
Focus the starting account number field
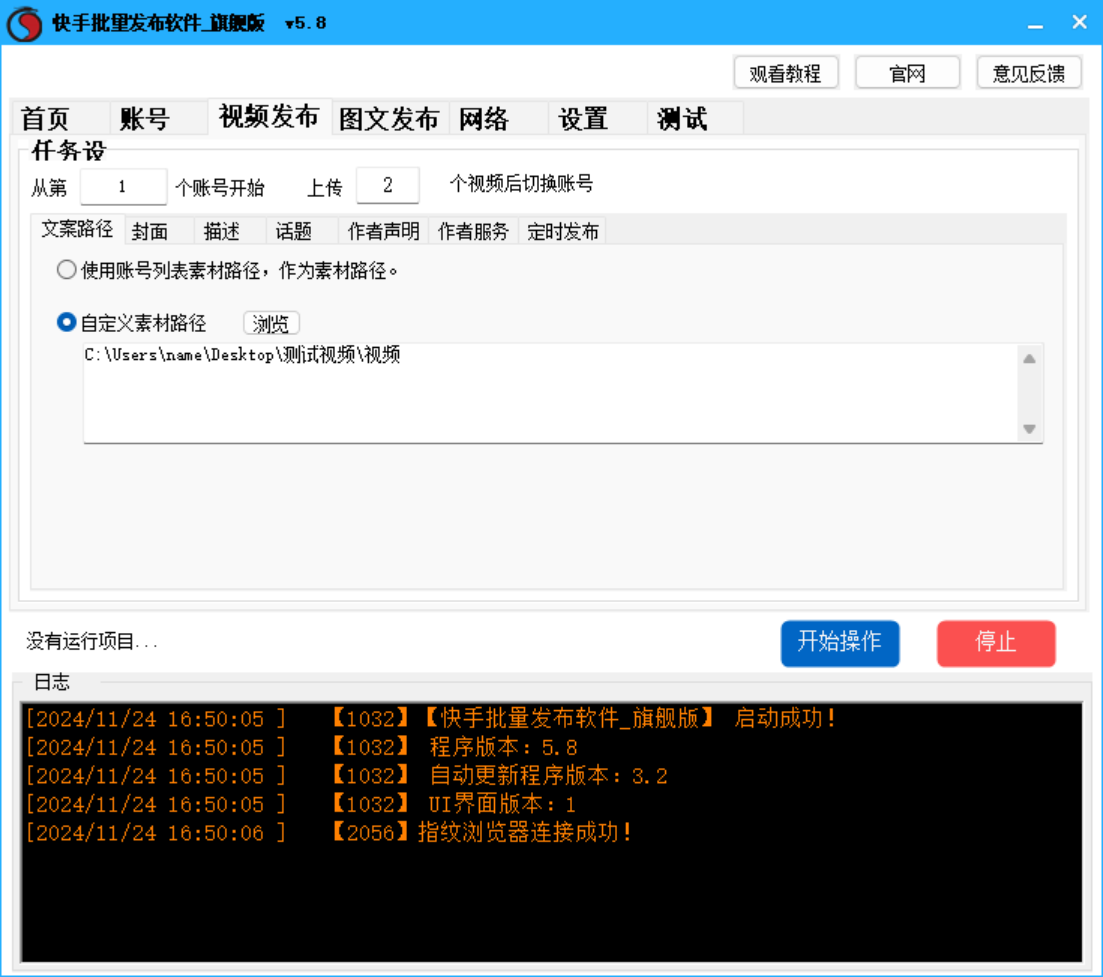123,186
